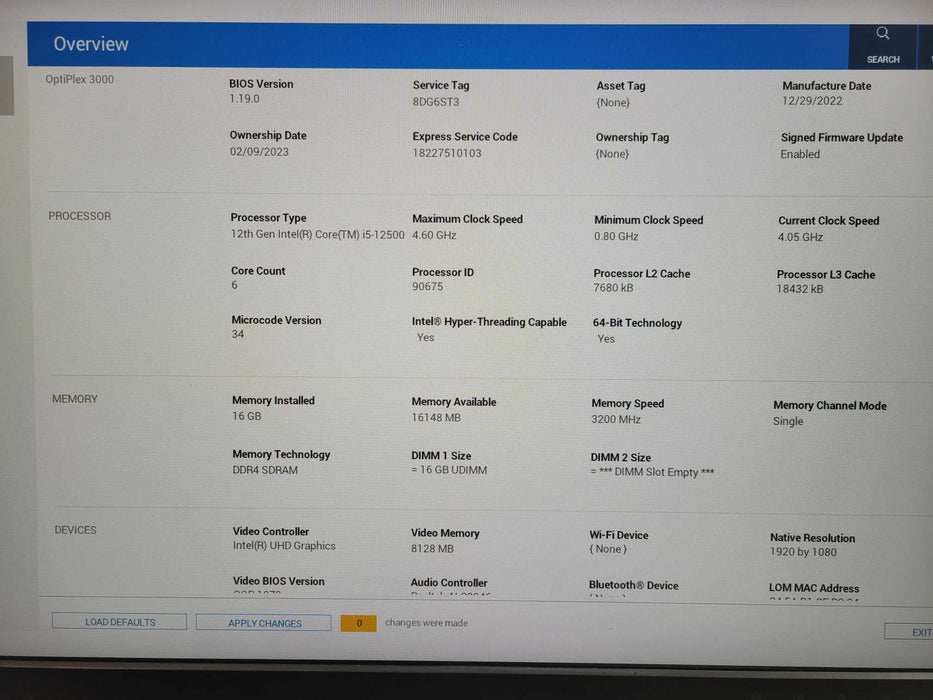Image resolution: width=933 pixels, height=700 pixels.
Task: Select Service Tag value 8DG6ST3
Action: tap(436, 102)
